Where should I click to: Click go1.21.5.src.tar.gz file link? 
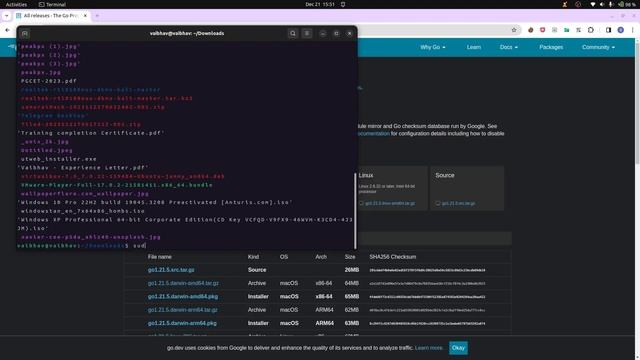pyautogui.click(x=171, y=270)
